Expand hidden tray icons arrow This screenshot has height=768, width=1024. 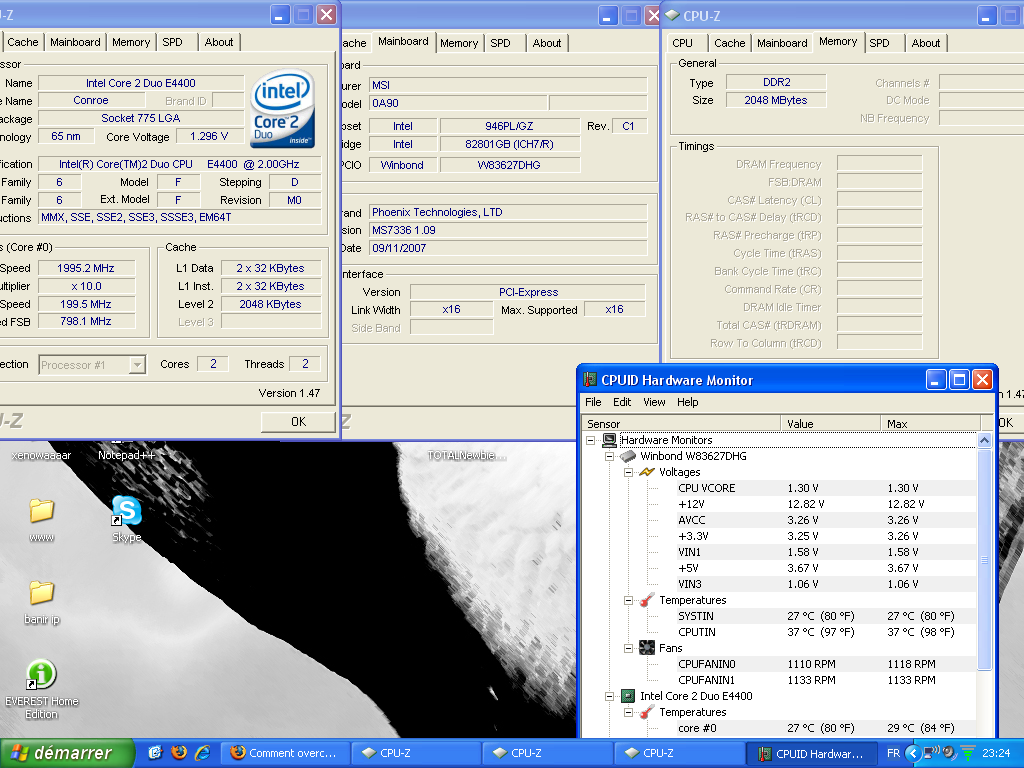click(912, 753)
